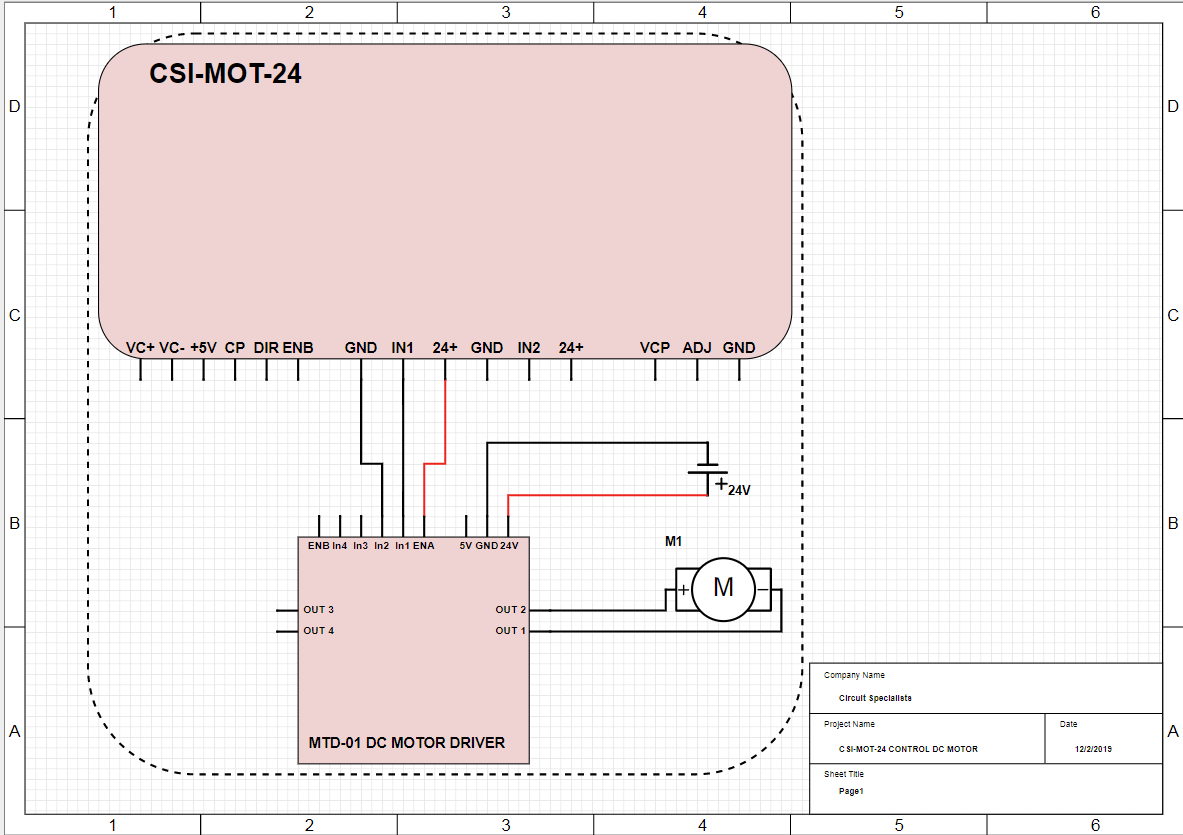Image resolution: width=1183 pixels, height=835 pixels.
Task: Select the In4 pin on the motor driver
Action: point(340,545)
